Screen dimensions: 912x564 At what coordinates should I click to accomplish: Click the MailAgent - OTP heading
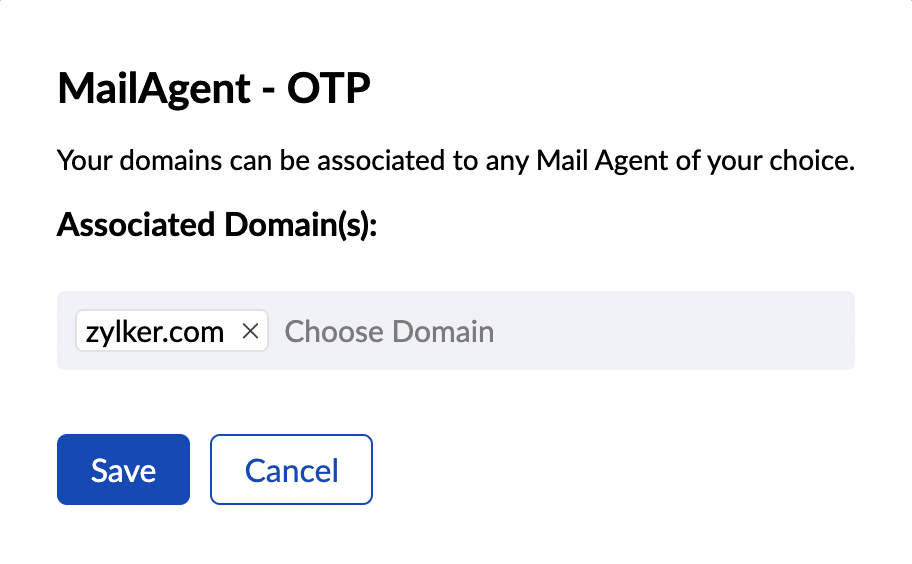[x=214, y=89]
